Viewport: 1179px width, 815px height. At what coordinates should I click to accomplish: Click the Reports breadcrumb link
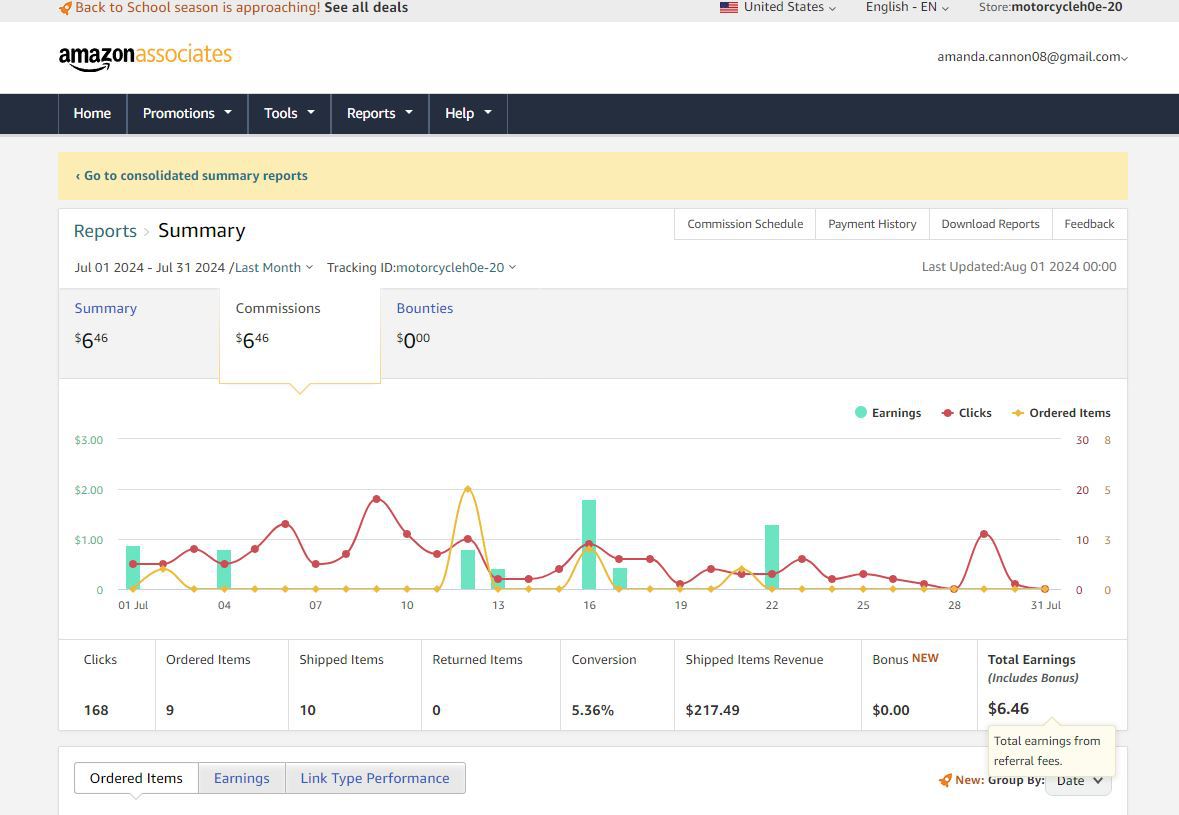click(x=105, y=231)
